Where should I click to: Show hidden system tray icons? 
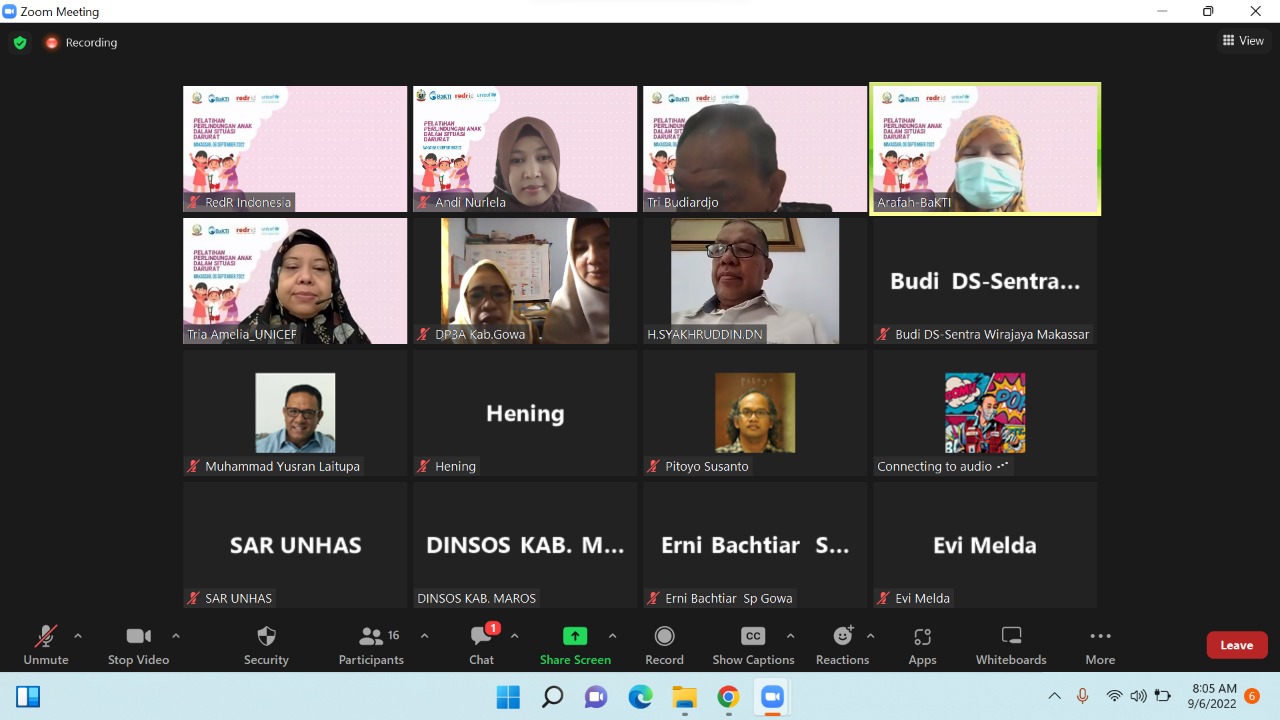[x=1054, y=696]
